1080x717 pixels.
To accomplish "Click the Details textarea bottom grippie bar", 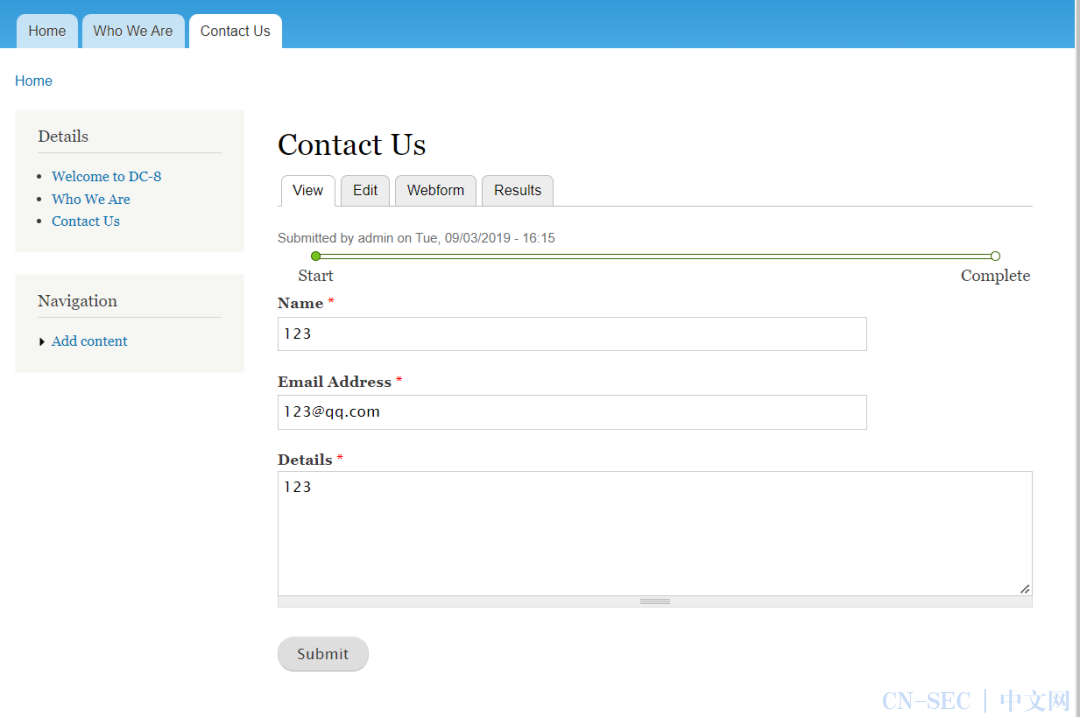I will click(x=655, y=601).
